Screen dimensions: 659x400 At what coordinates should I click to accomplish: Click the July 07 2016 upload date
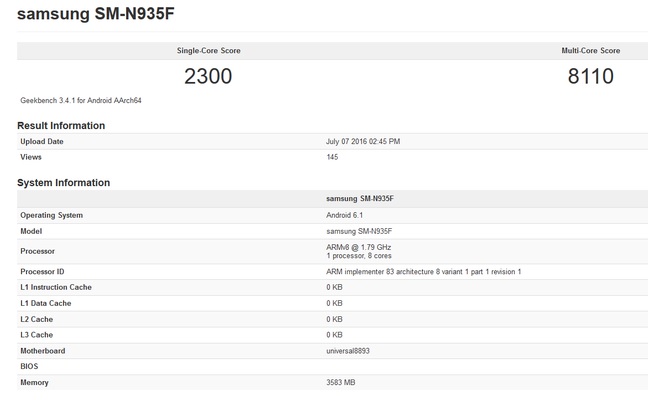pos(363,142)
